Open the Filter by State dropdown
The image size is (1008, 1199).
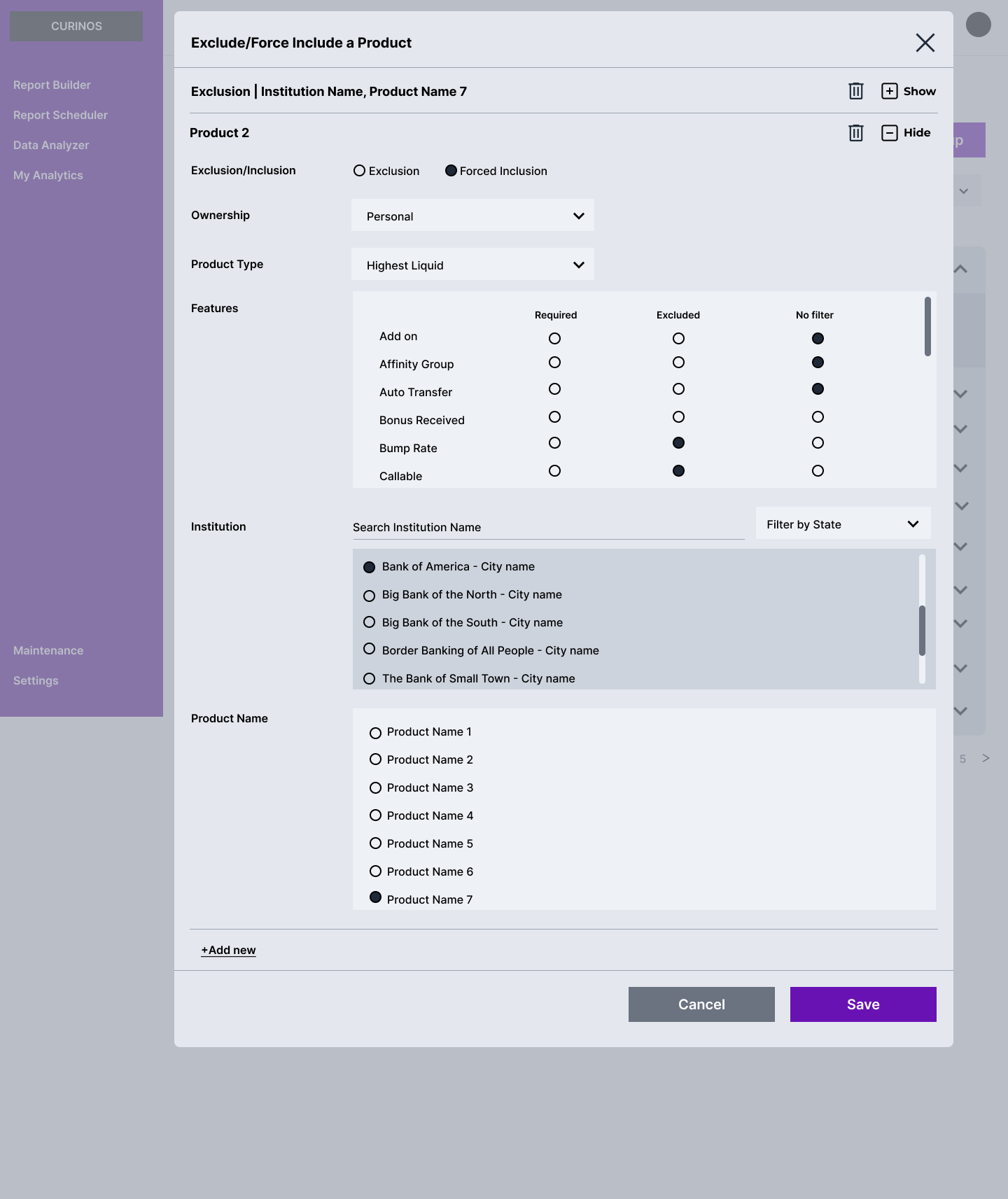843,524
